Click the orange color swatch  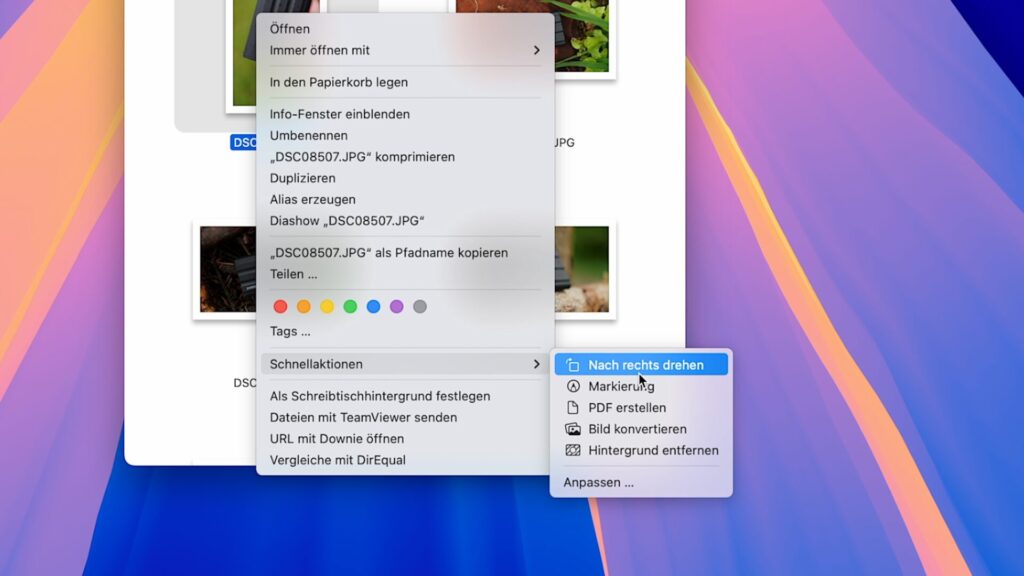coord(304,306)
